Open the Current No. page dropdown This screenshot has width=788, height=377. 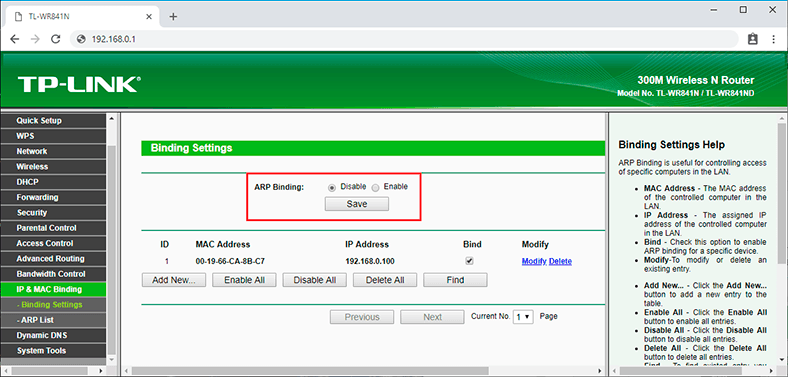point(523,317)
